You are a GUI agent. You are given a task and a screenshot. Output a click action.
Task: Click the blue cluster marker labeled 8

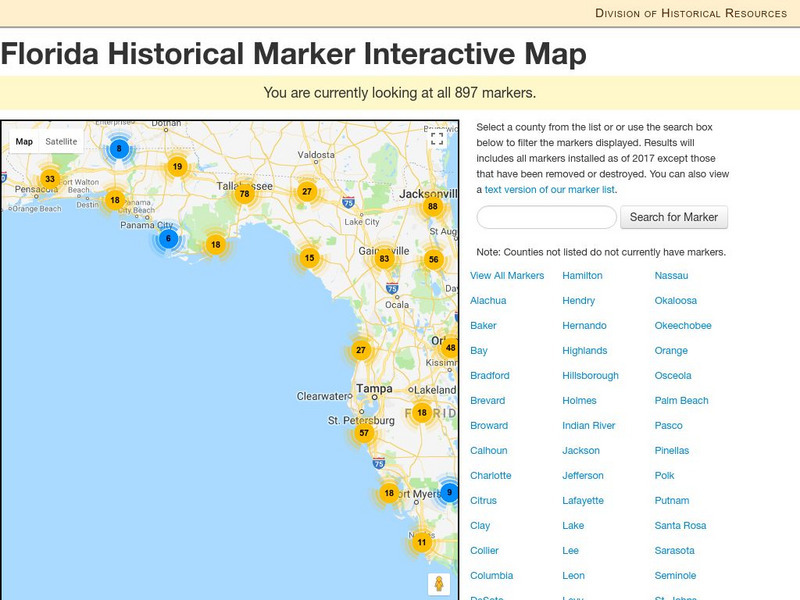coord(119,149)
